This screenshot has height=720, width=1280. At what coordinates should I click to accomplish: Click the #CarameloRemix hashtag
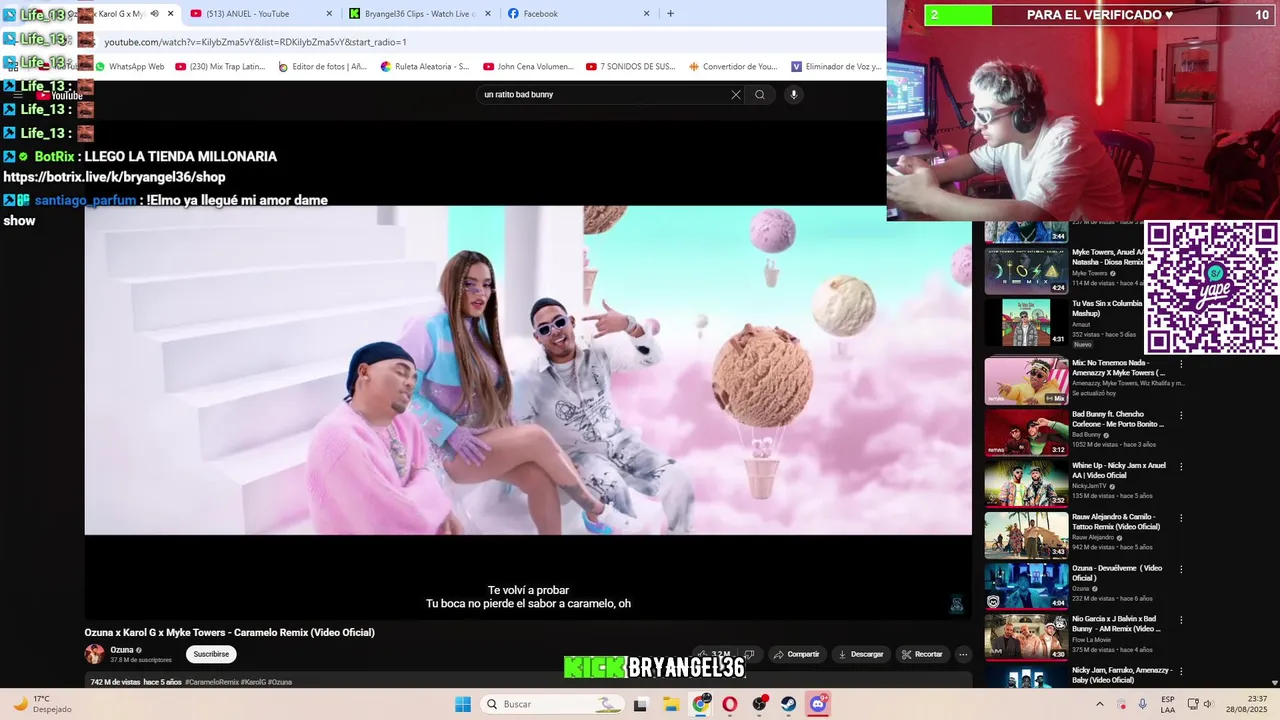pos(211,682)
